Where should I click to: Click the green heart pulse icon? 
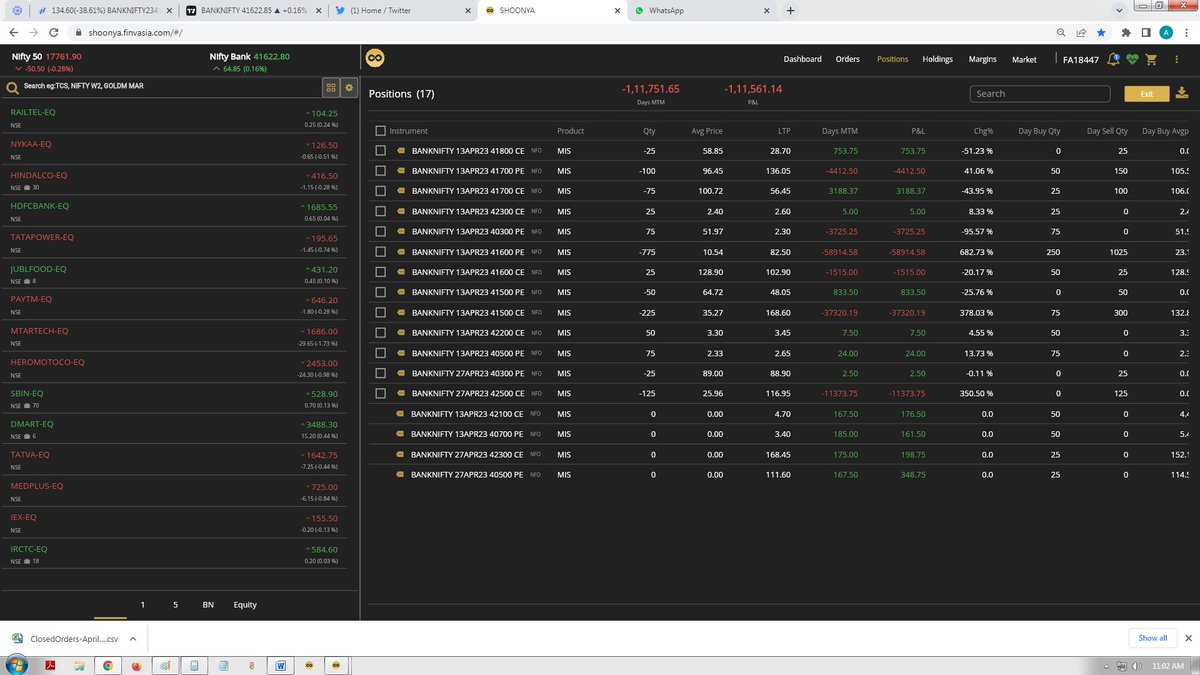click(1132, 59)
